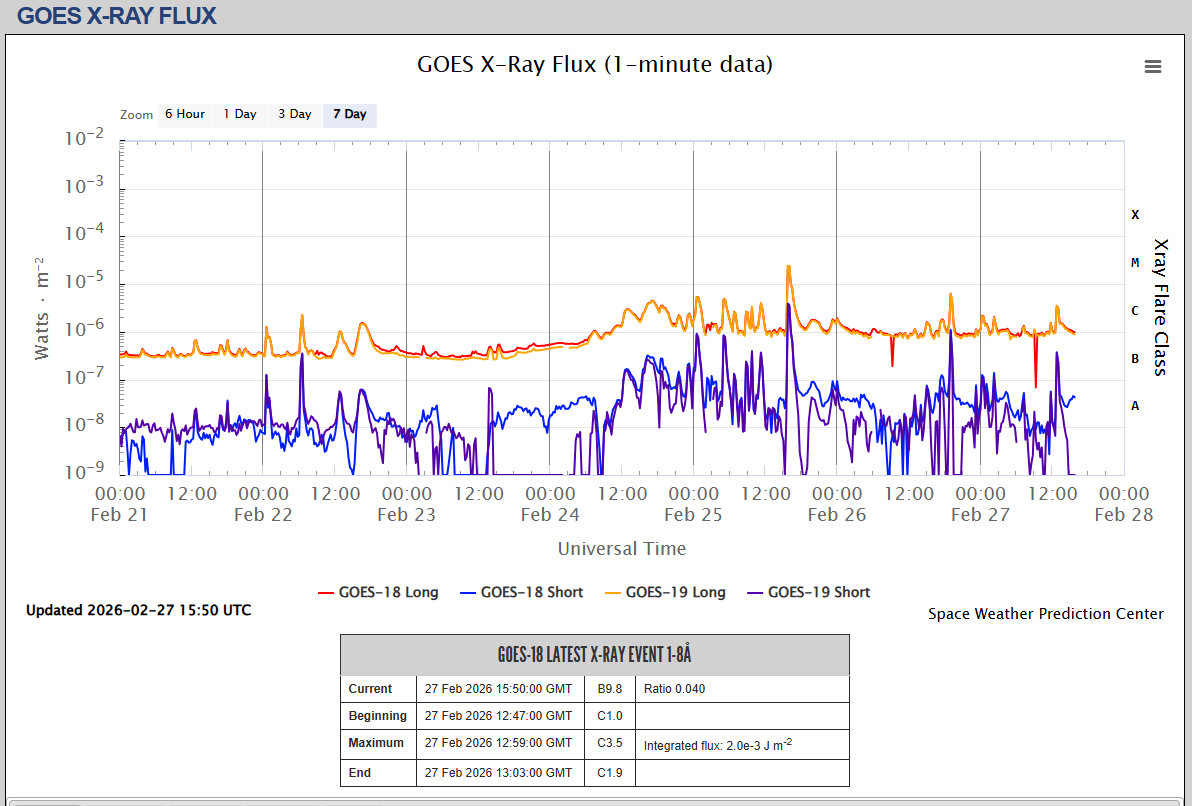Click the orange line swatch for GOES-19 Long
1192x806 pixels.
click(x=612, y=592)
